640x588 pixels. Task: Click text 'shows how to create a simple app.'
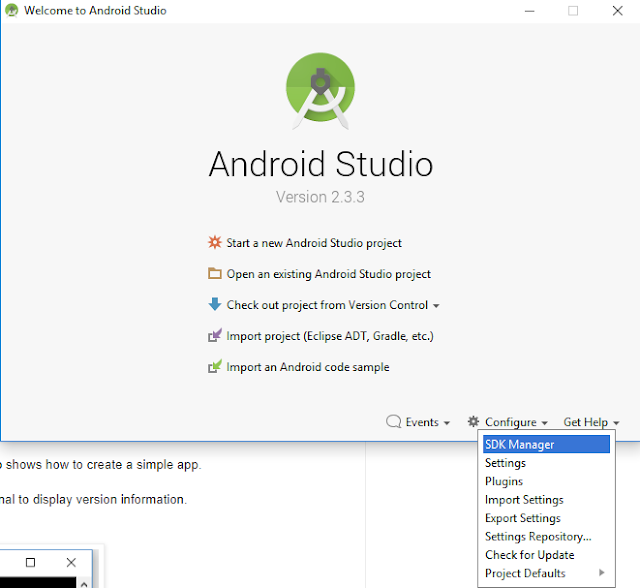pos(103,465)
